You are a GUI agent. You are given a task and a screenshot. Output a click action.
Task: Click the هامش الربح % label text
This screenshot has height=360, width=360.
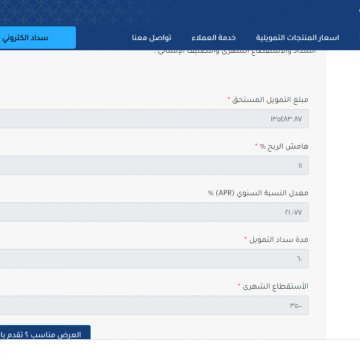click(284, 146)
